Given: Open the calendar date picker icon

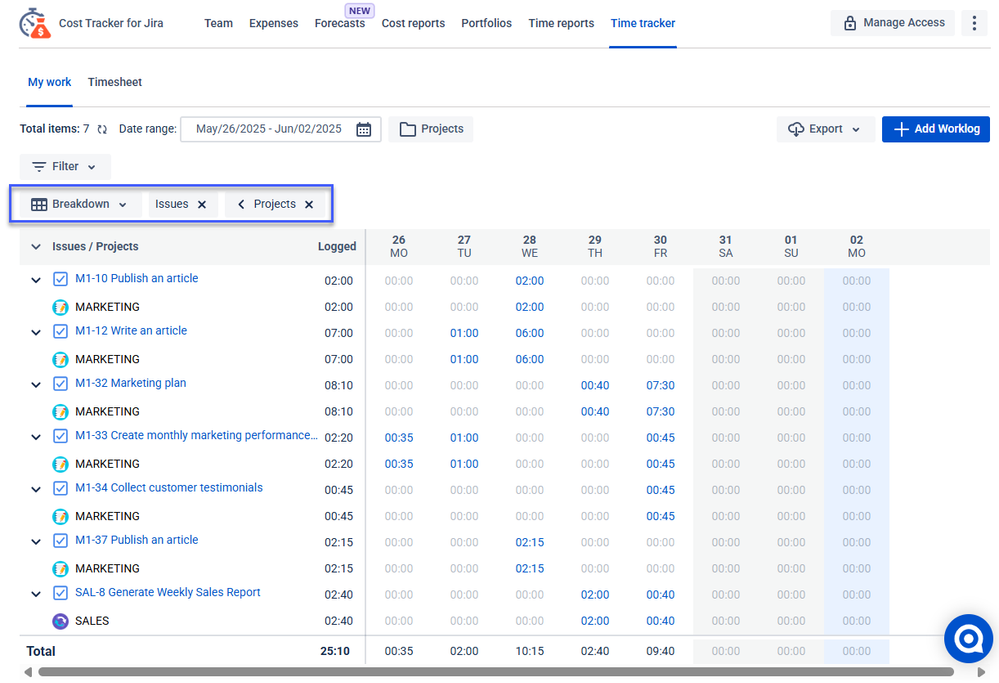Looking at the screenshot, I should pyautogui.click(x=364, y=129).
